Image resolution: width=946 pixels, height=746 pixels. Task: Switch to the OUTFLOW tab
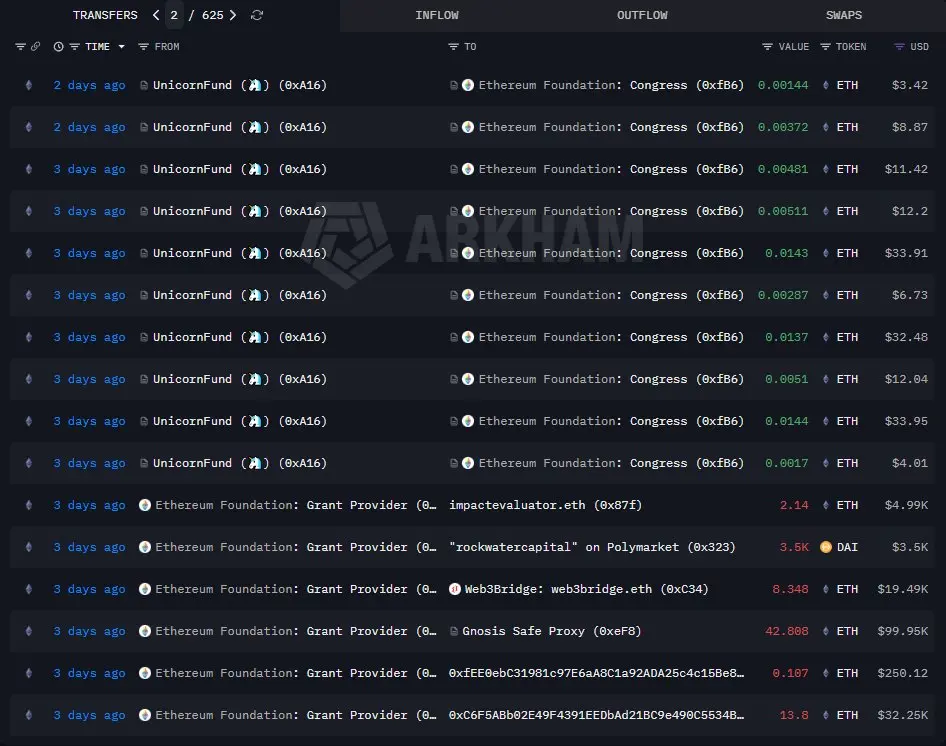coord(642,15)
